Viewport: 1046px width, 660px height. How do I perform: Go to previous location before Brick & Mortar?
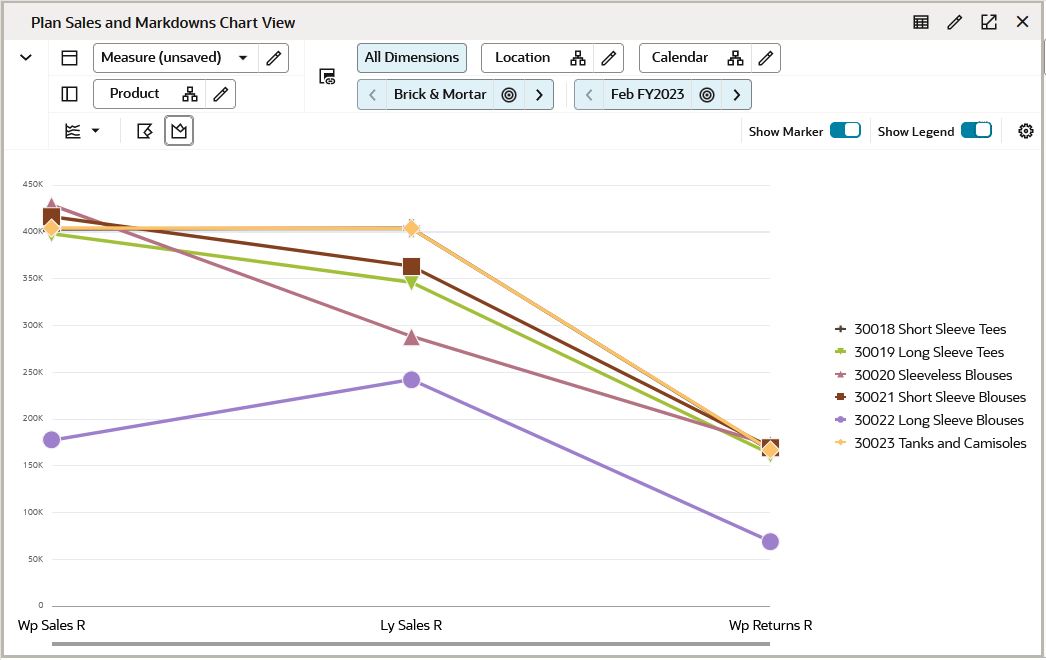pyautogui.click(x=372, y=95)
